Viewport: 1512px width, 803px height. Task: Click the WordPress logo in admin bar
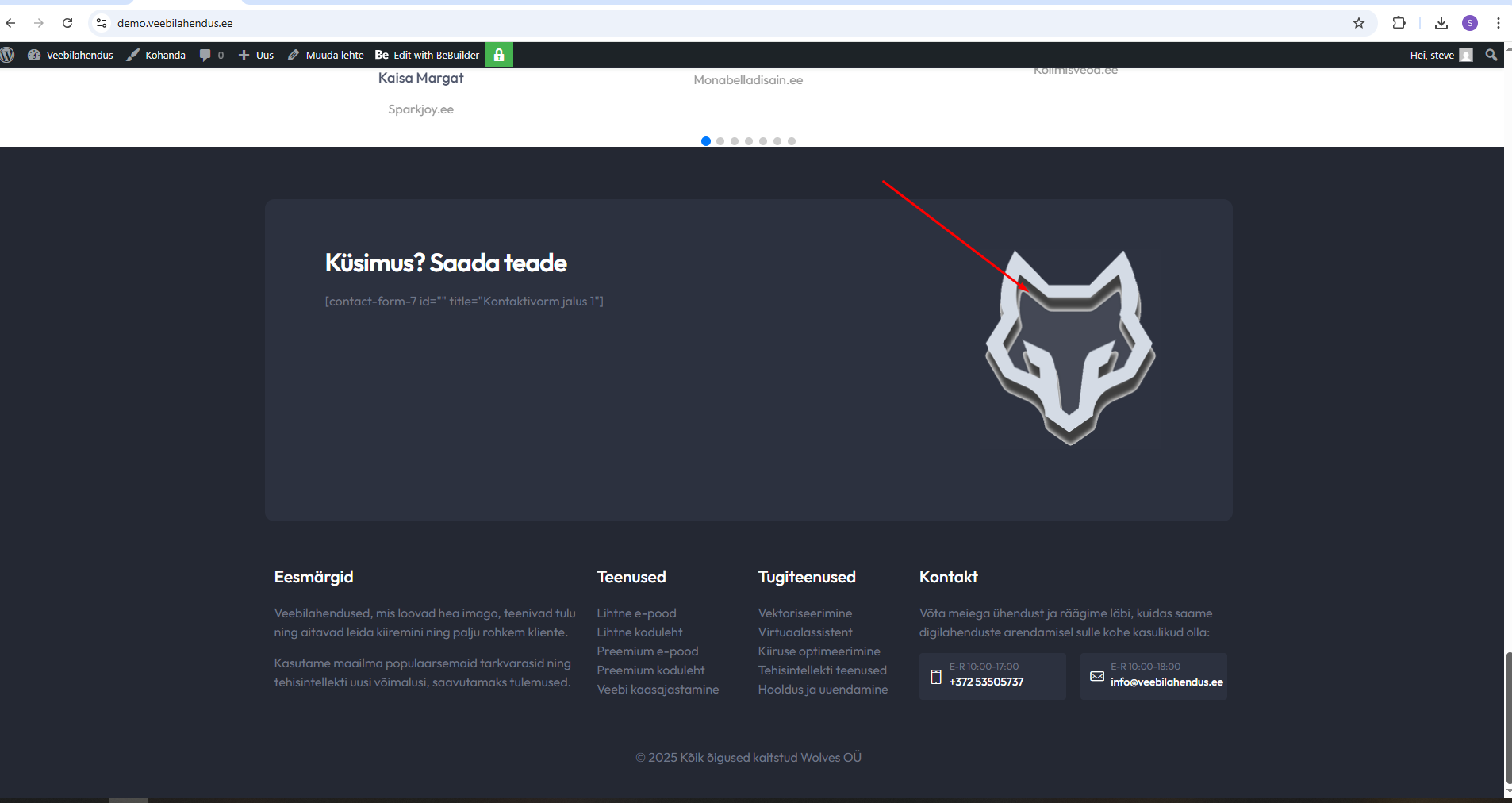8,55
